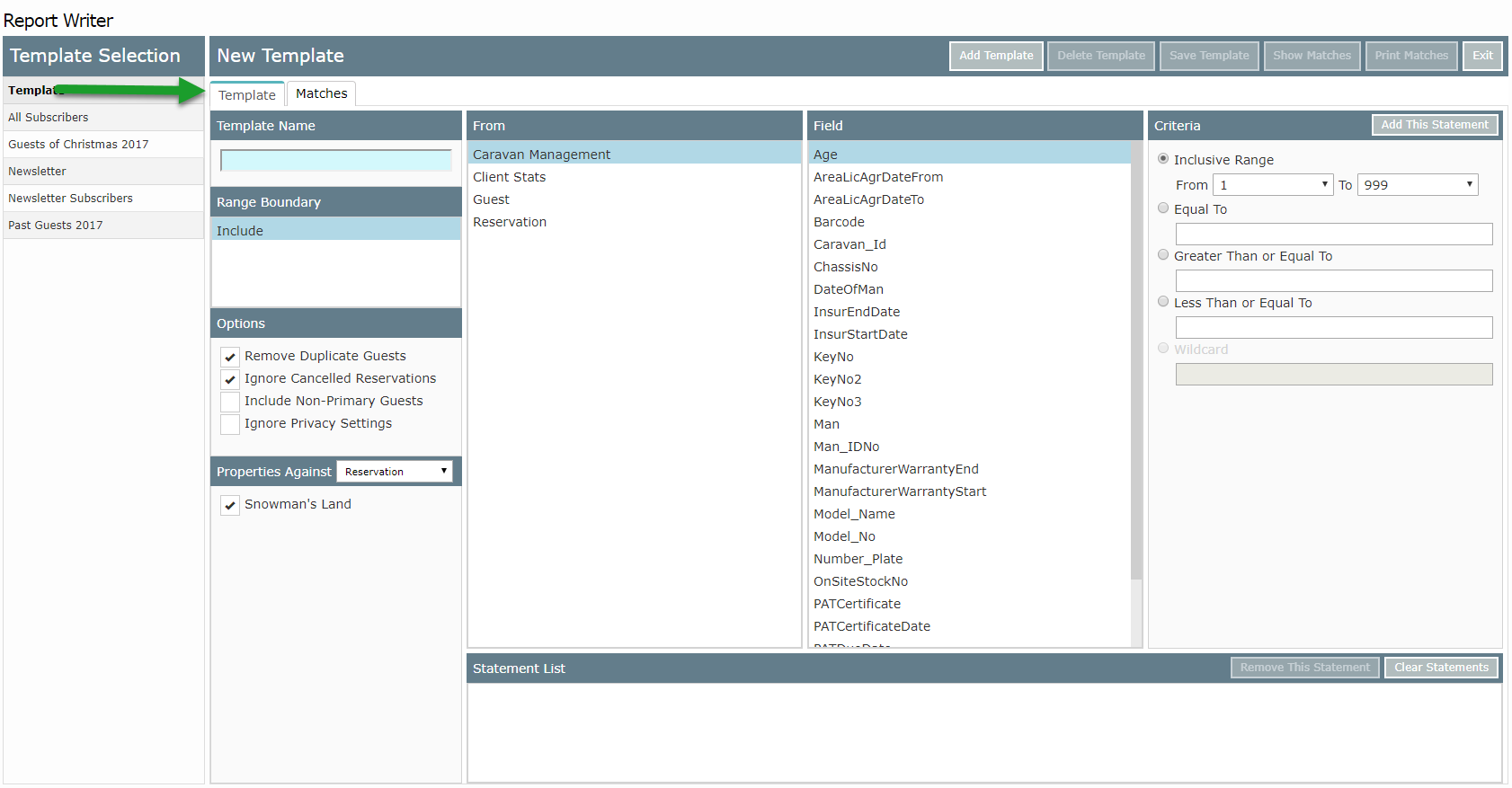The image size is (1512, 788).
Task: Switch to the Matches tab
Action: [321, 93]
